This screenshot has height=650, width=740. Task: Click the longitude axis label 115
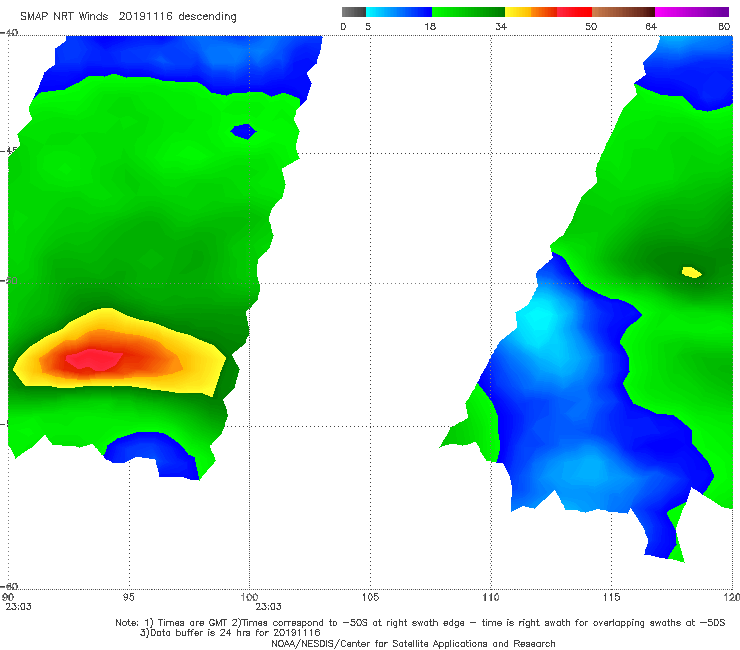tap(612, 597)
